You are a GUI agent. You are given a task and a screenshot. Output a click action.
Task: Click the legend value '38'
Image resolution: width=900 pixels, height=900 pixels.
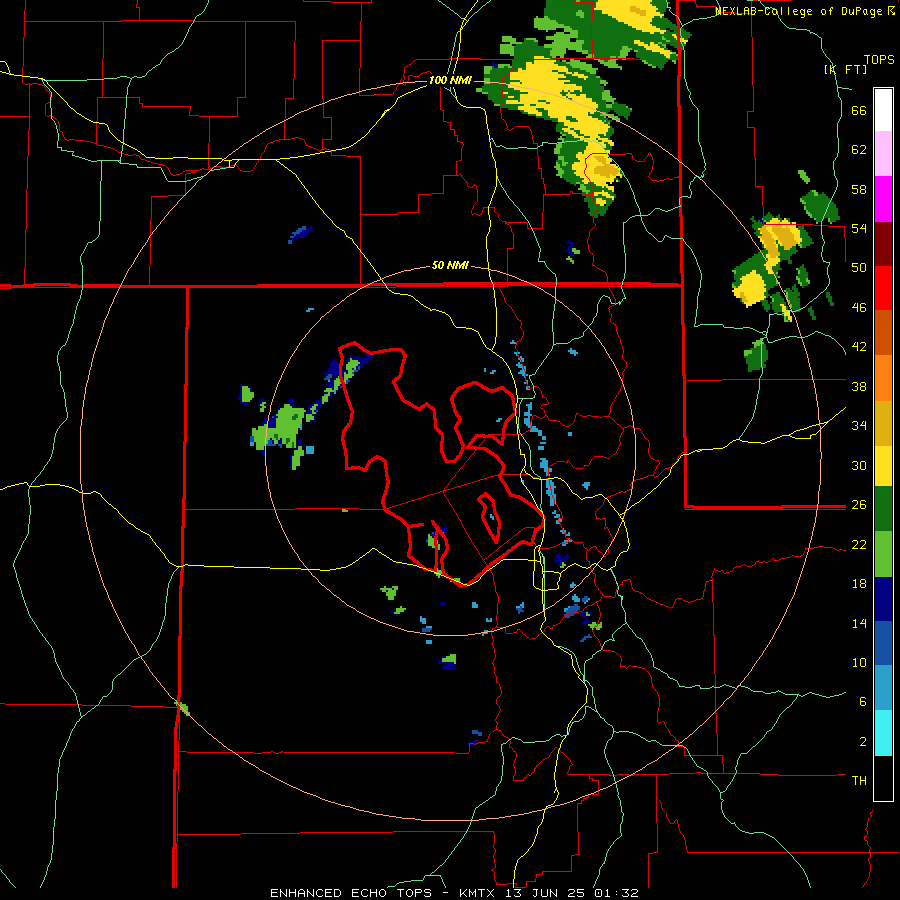click(859, 386)
